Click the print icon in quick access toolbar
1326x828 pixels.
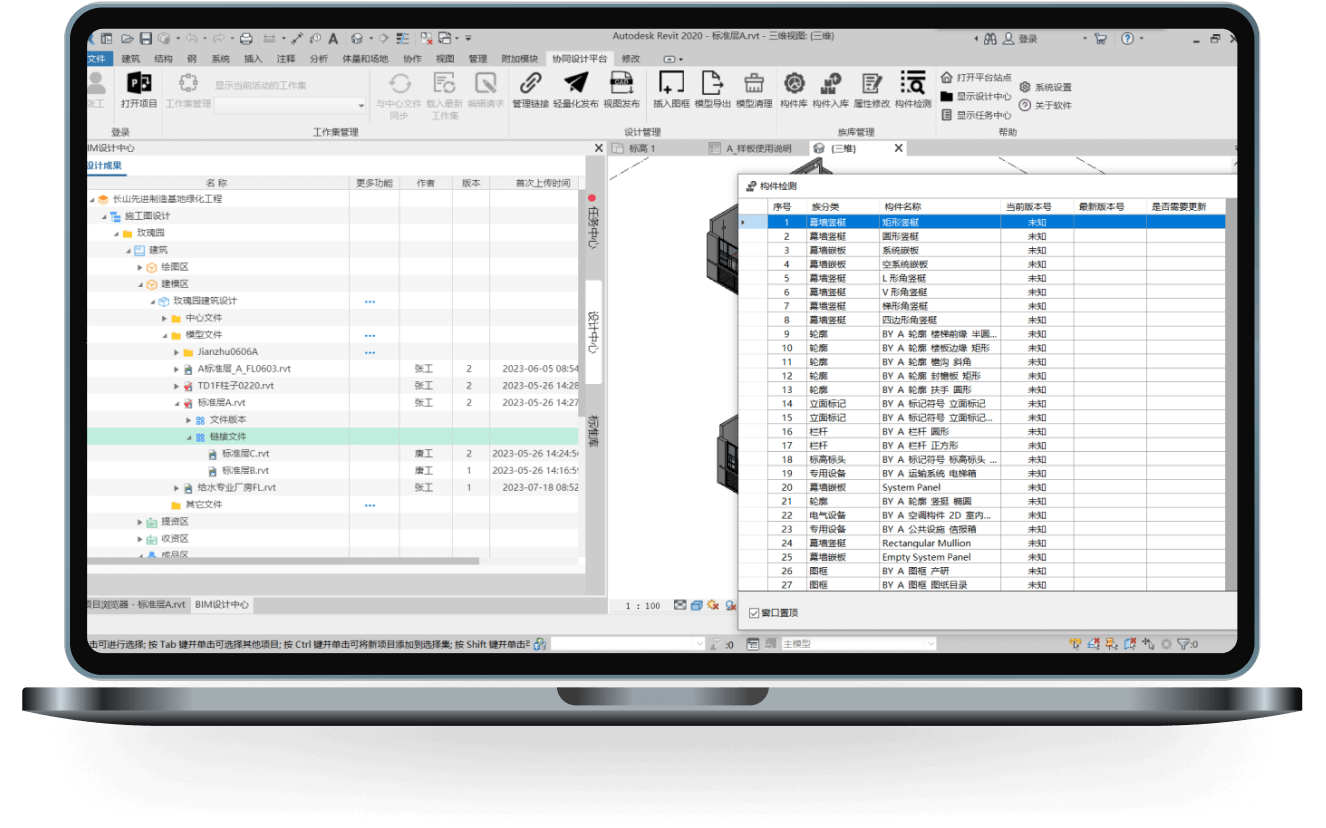tap(246, 39)
